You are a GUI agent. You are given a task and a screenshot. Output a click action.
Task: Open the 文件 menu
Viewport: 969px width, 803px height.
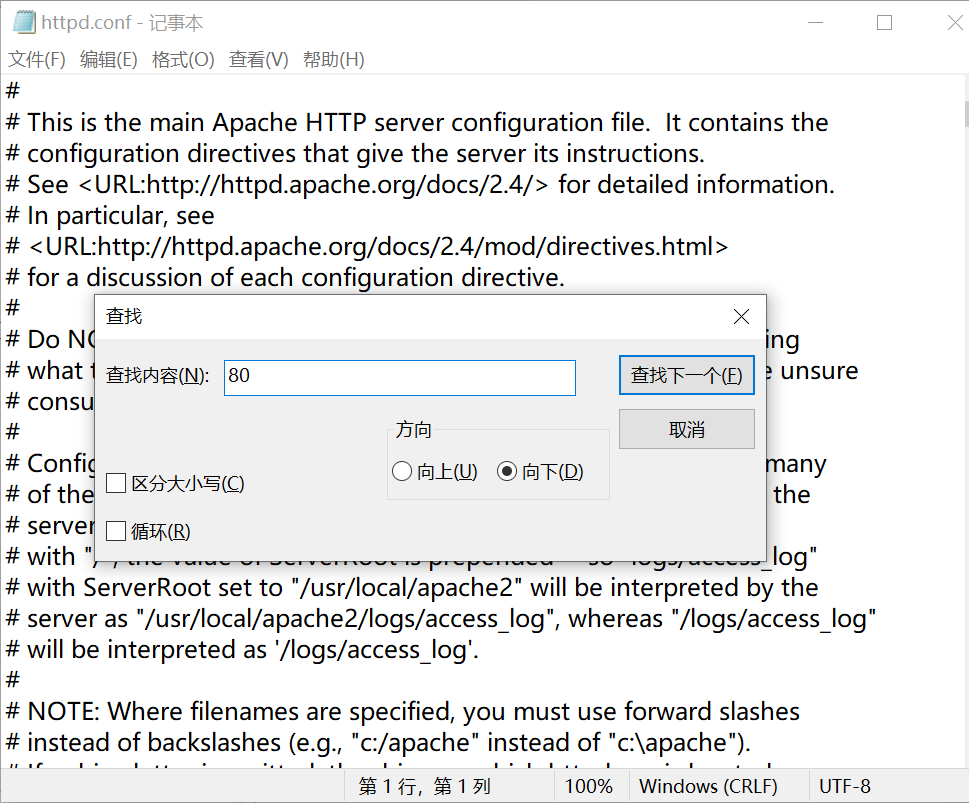tap(36, 59)
